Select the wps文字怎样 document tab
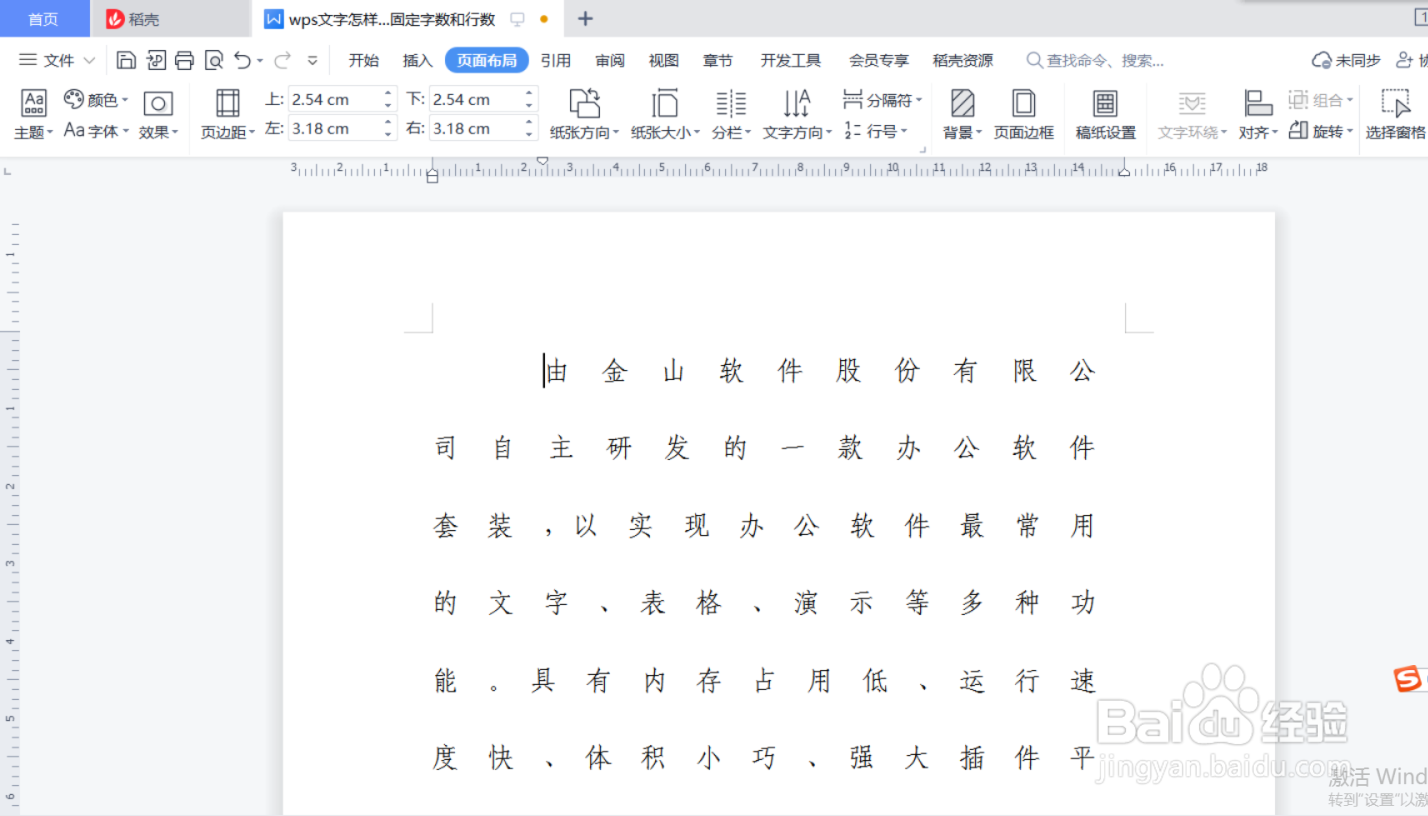Image resolution: width=1428 pixels, height=816 pixels. click(x=407, y=19)
